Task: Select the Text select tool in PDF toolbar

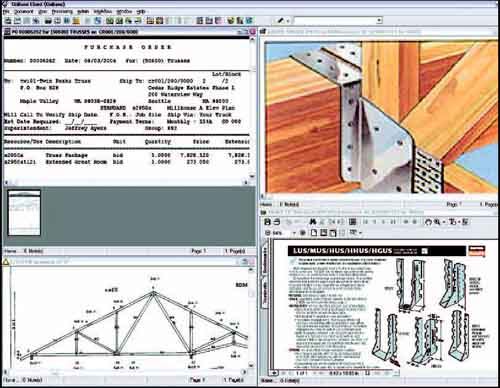Action: coord(452,222)
